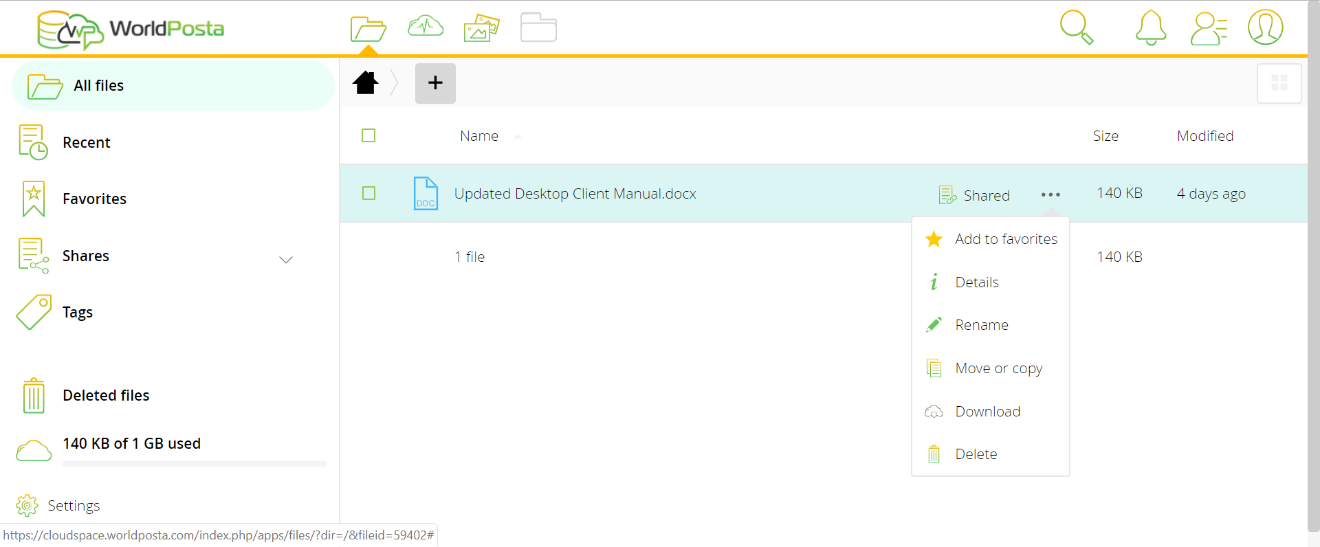Viewport: 1320px width, 547px height.
Task: Switch to grid view
Action: (1279, 84)
